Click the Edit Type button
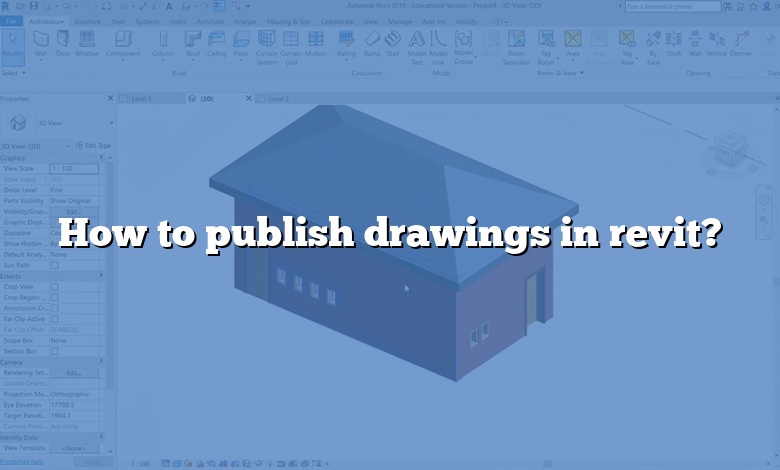The height and width of the screenshot is (470, 780). pos(93,146)
